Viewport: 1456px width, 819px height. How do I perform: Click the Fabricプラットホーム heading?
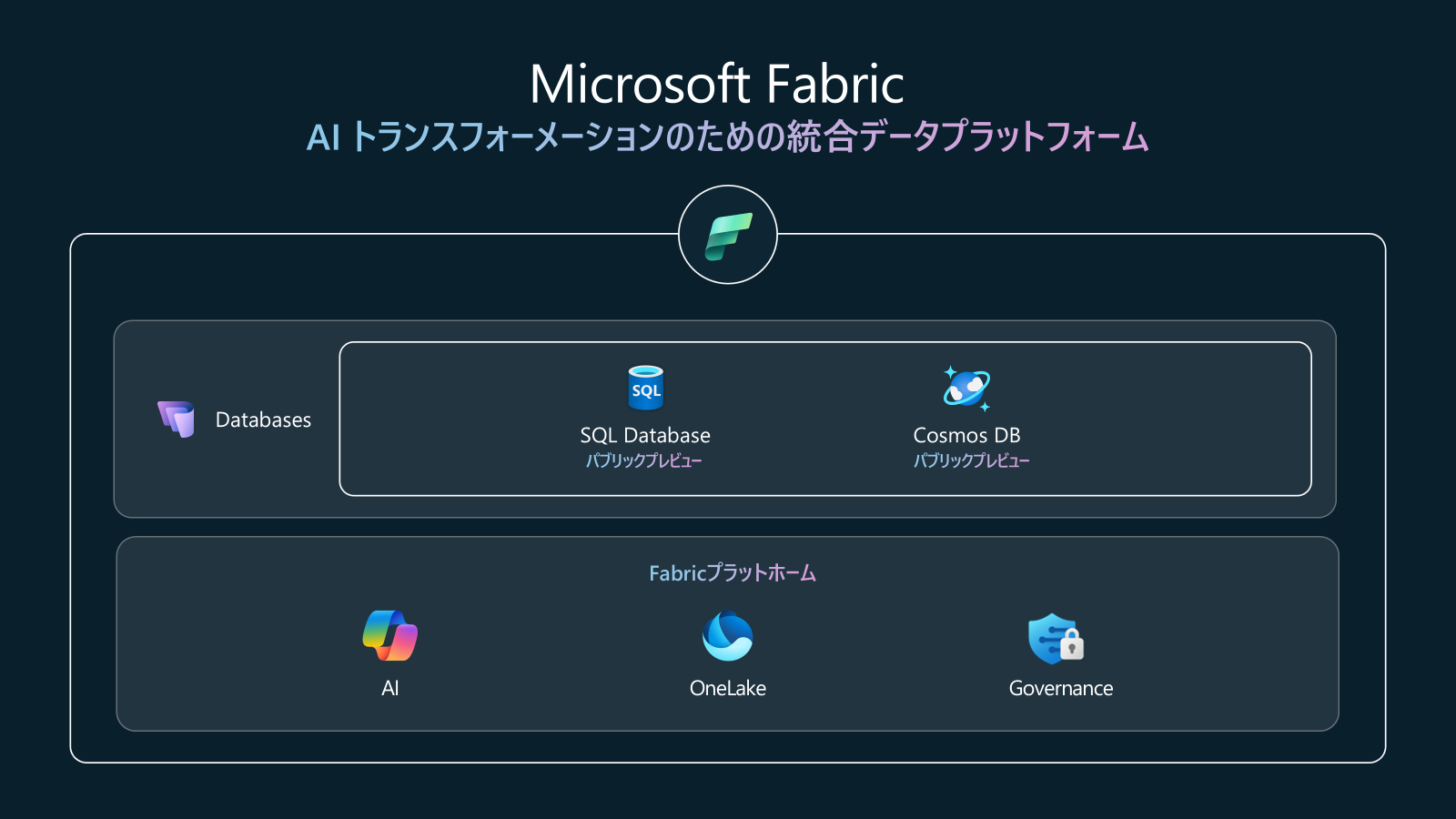pos(733,572)
